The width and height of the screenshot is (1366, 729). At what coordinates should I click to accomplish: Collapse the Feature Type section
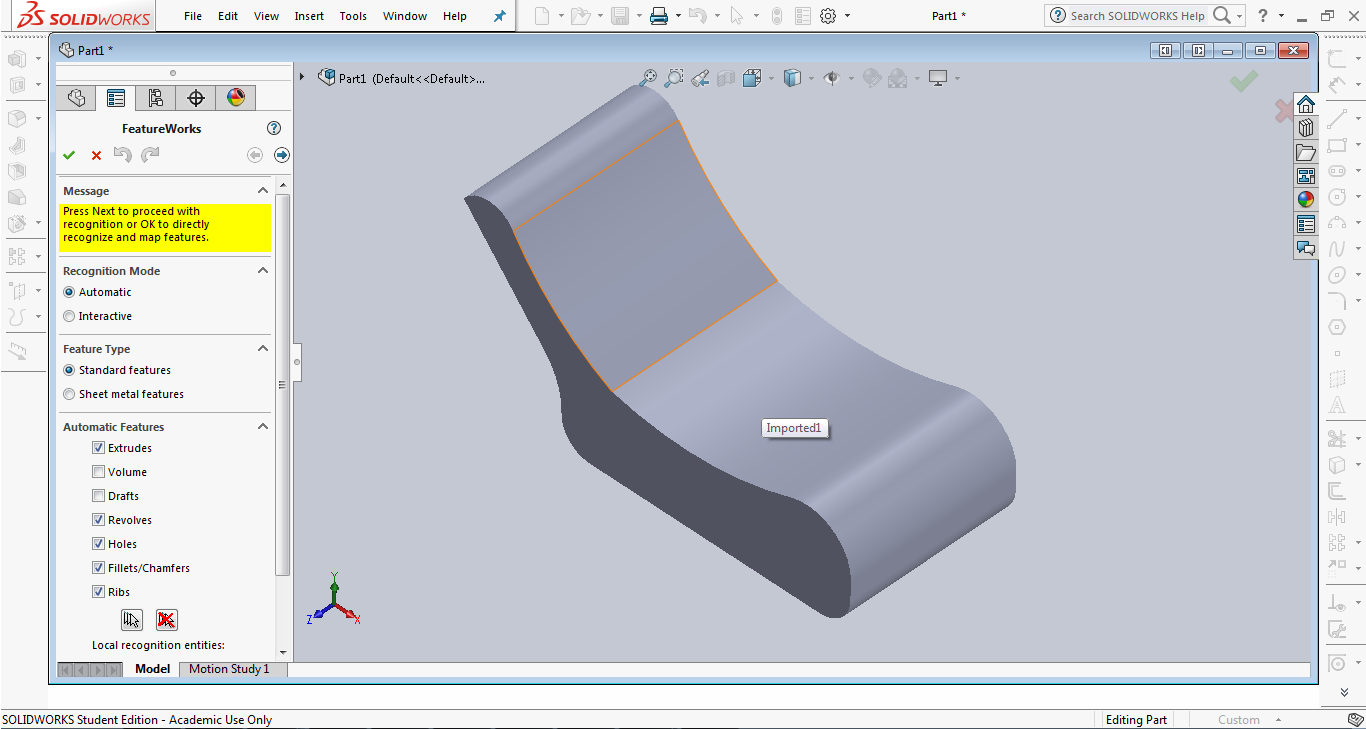[263, 348]
